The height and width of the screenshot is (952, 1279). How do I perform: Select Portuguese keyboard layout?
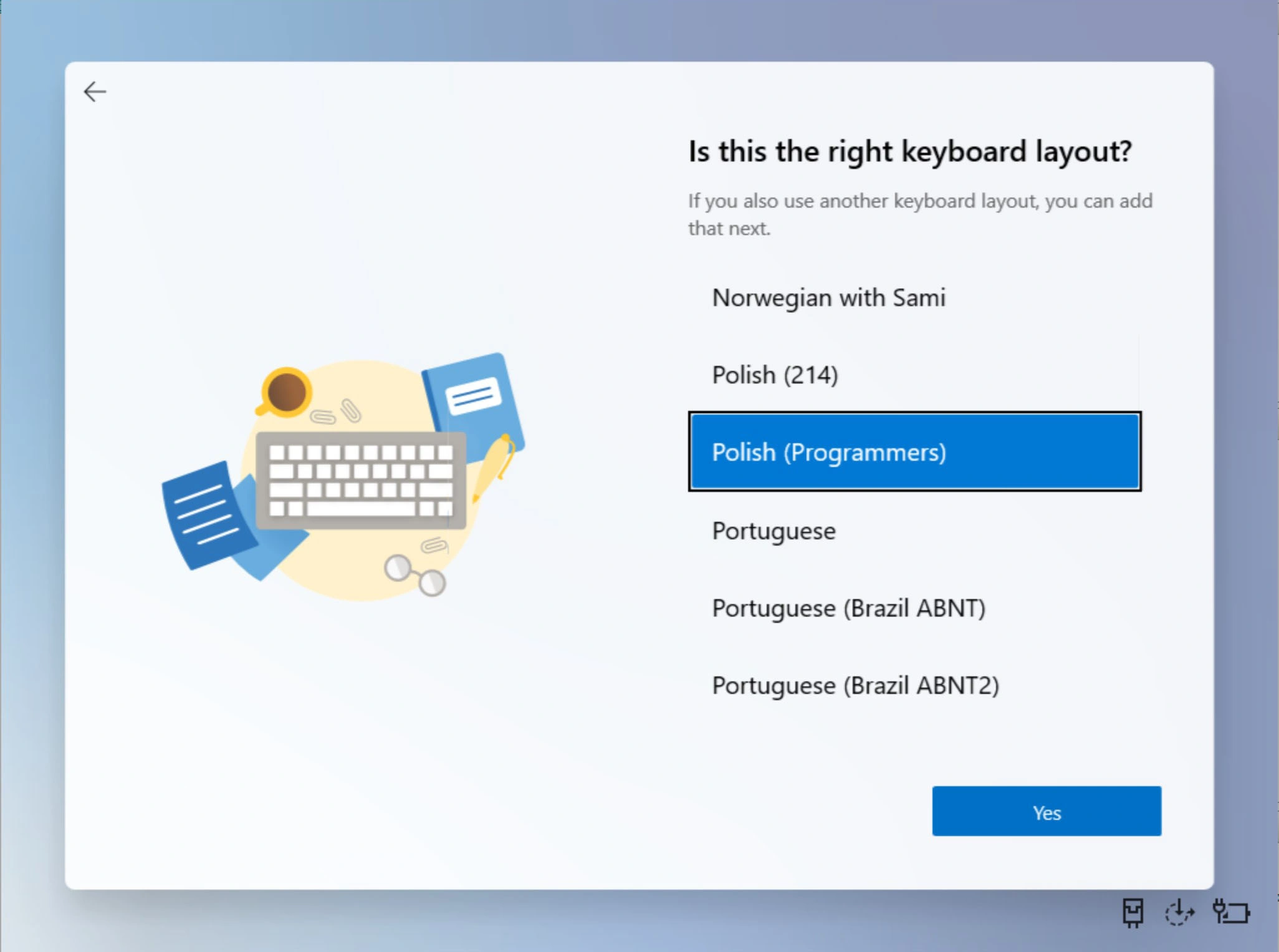[x=914, y=531]
